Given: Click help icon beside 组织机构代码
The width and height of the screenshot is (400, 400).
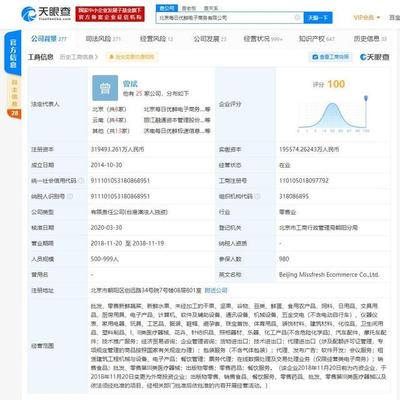Looking at the screenshot, I should click(x=258, y=196).
